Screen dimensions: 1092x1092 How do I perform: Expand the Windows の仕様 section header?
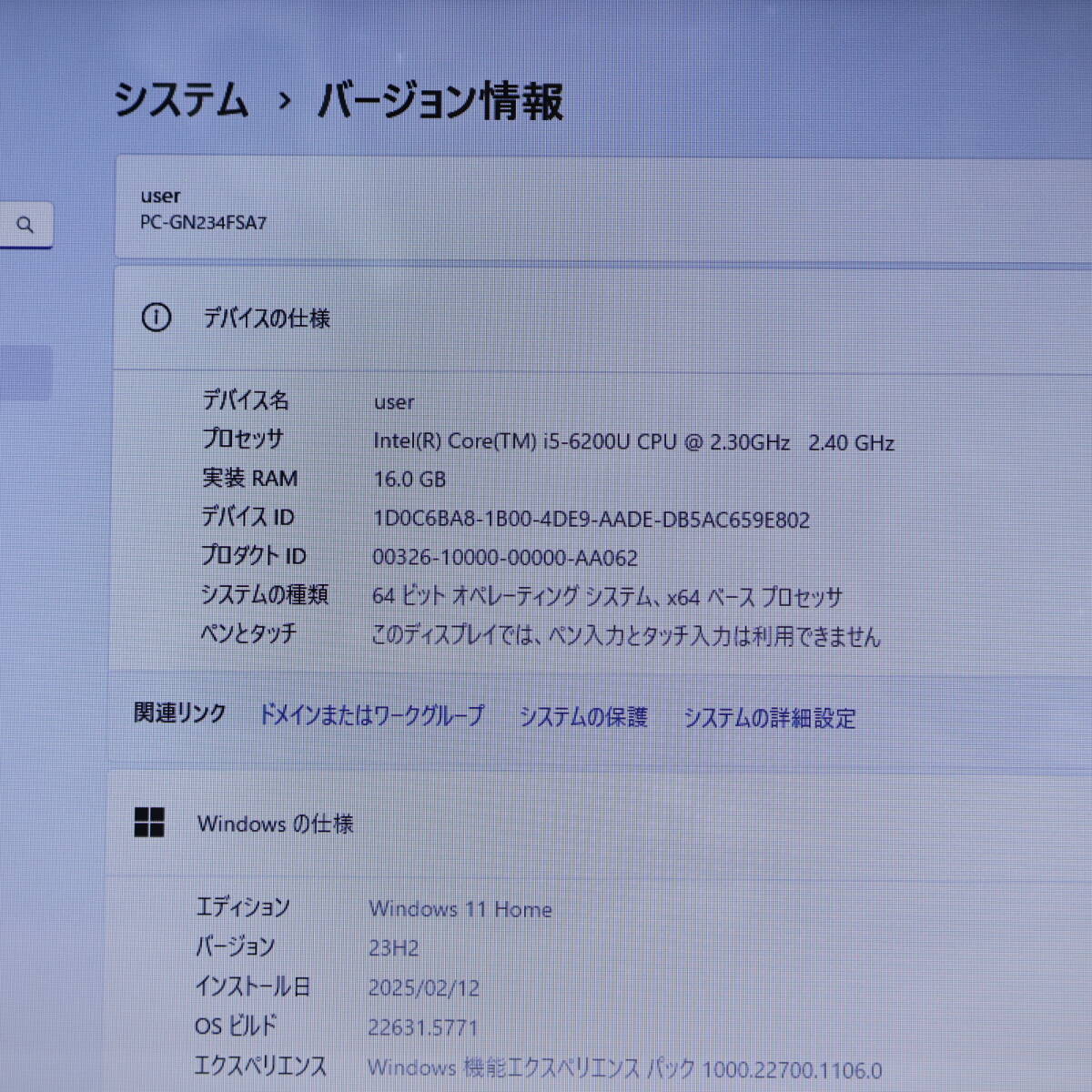pos(601,824)
